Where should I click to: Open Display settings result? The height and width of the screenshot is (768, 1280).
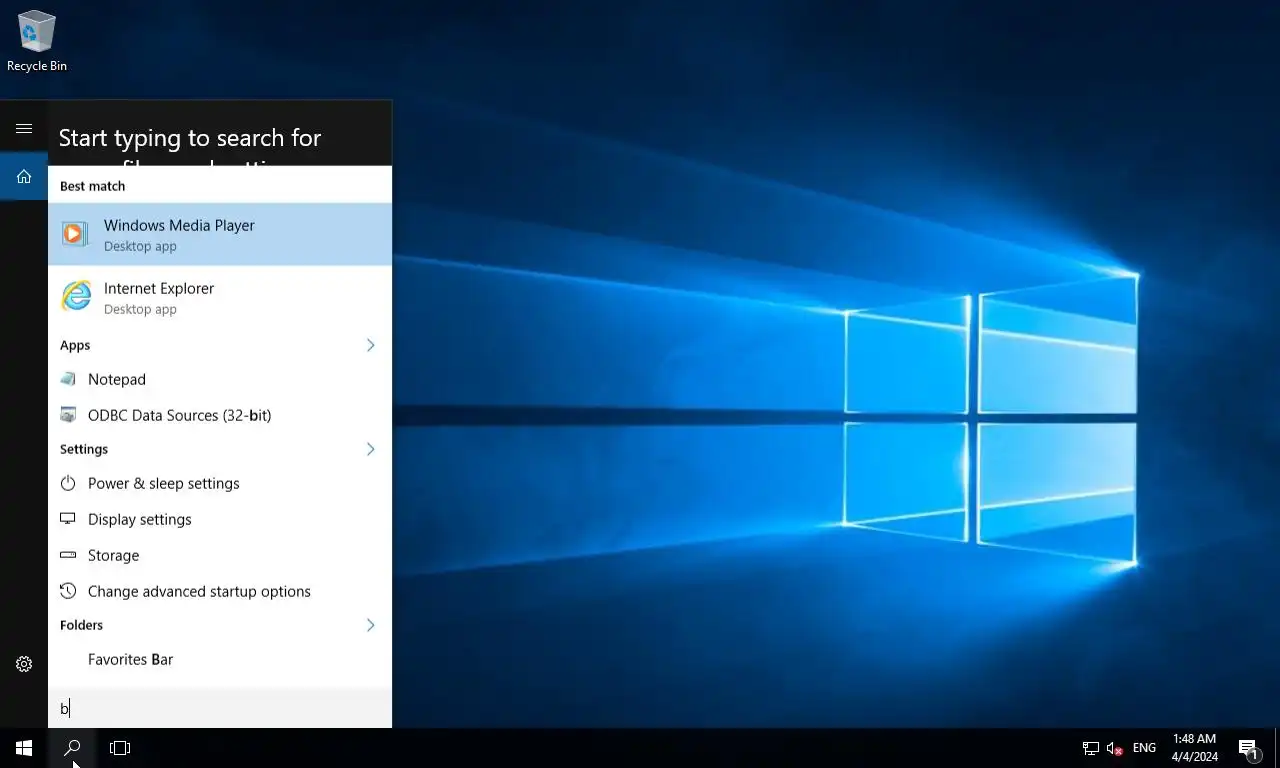tap(220, 519)
